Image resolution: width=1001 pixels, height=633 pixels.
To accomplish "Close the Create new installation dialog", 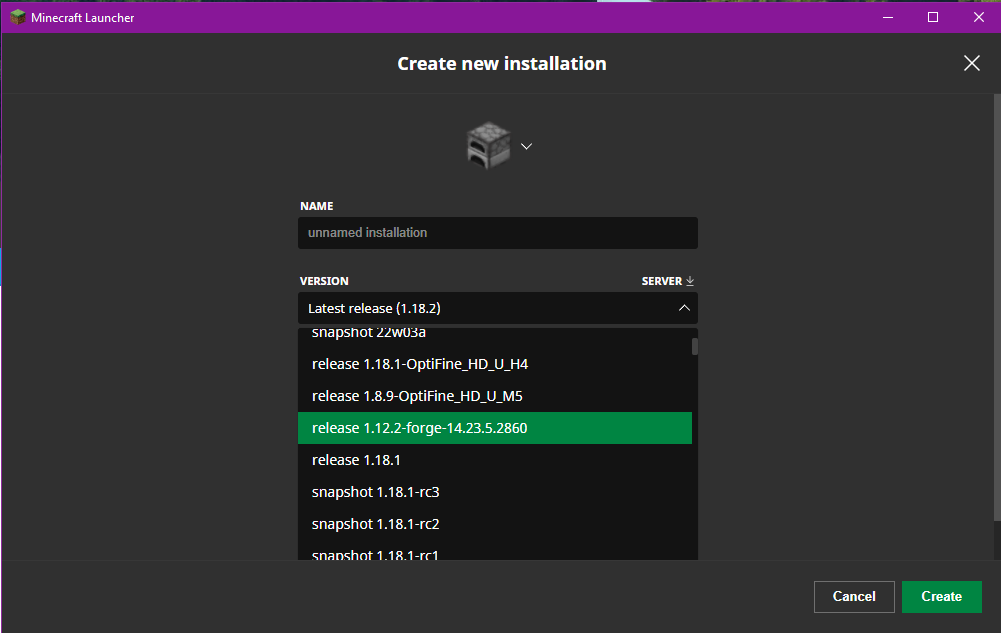I will 971,63.
